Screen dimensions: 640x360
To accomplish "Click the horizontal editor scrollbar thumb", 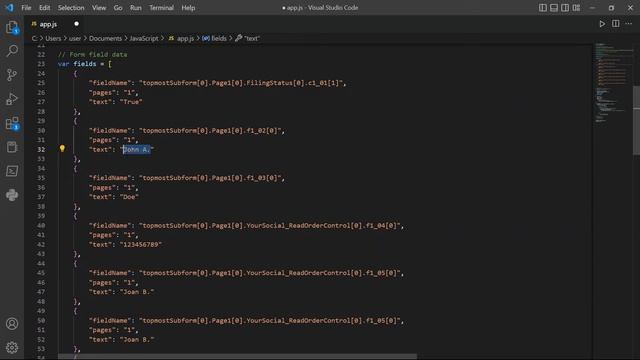I will 237,357.
